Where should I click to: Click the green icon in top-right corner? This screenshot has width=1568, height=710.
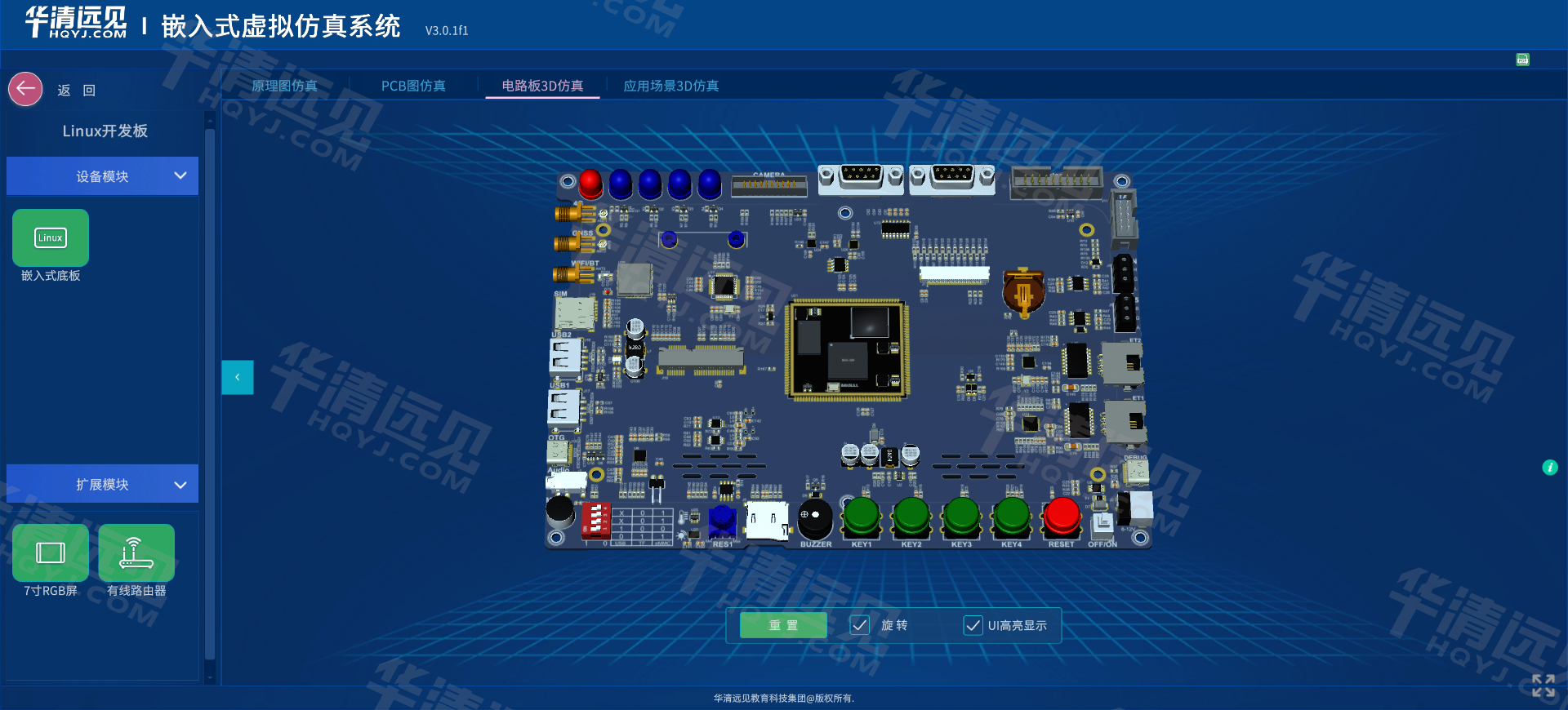click(1522, 60)
